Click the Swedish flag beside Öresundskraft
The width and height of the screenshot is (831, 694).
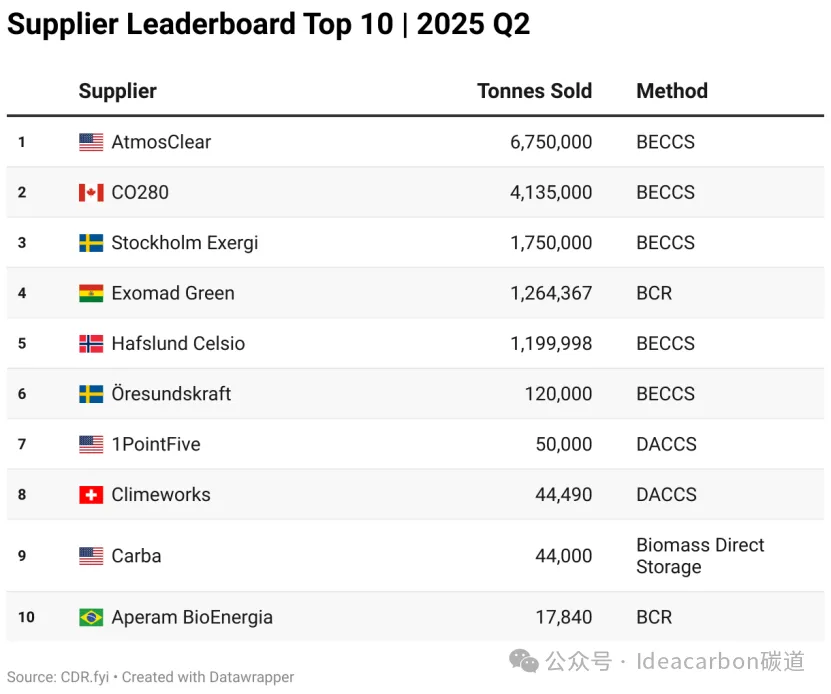click(x=91, y=394)
